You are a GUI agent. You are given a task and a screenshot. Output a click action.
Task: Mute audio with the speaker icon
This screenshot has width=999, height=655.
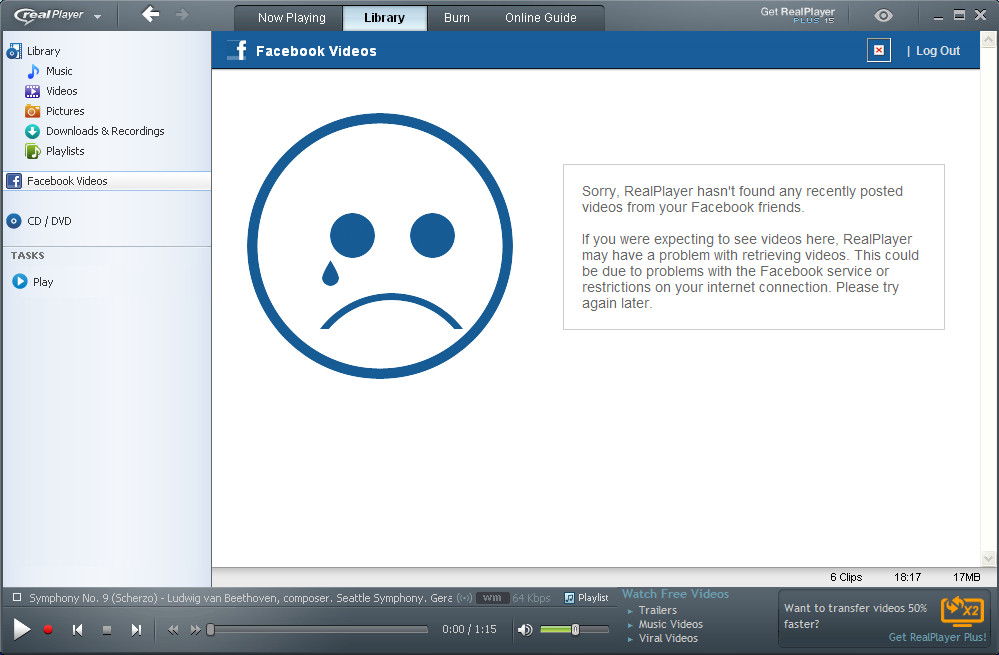click(525, 630)
